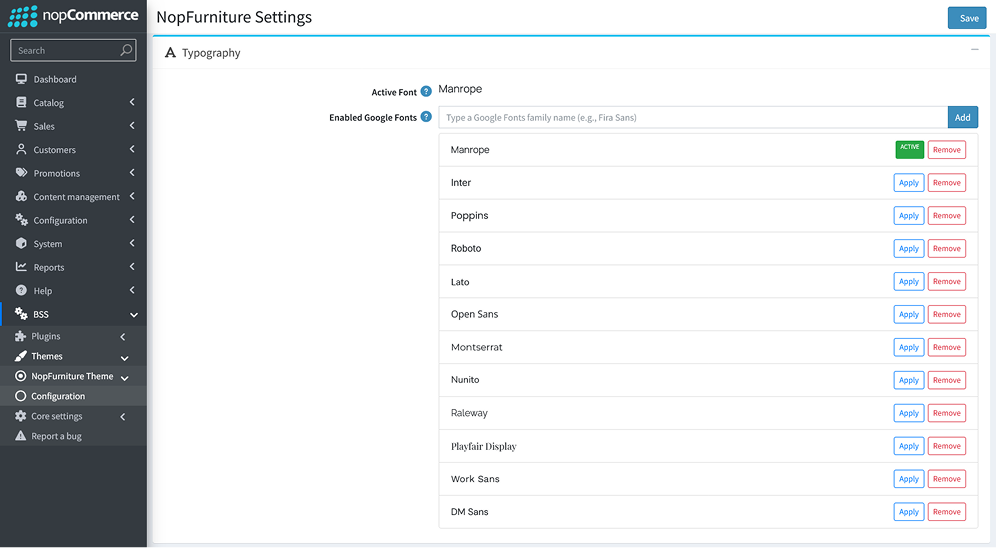This screenshot has height=548, width=996.
Task: Collapse the BSS menu chevron
Action: (133, 314)
